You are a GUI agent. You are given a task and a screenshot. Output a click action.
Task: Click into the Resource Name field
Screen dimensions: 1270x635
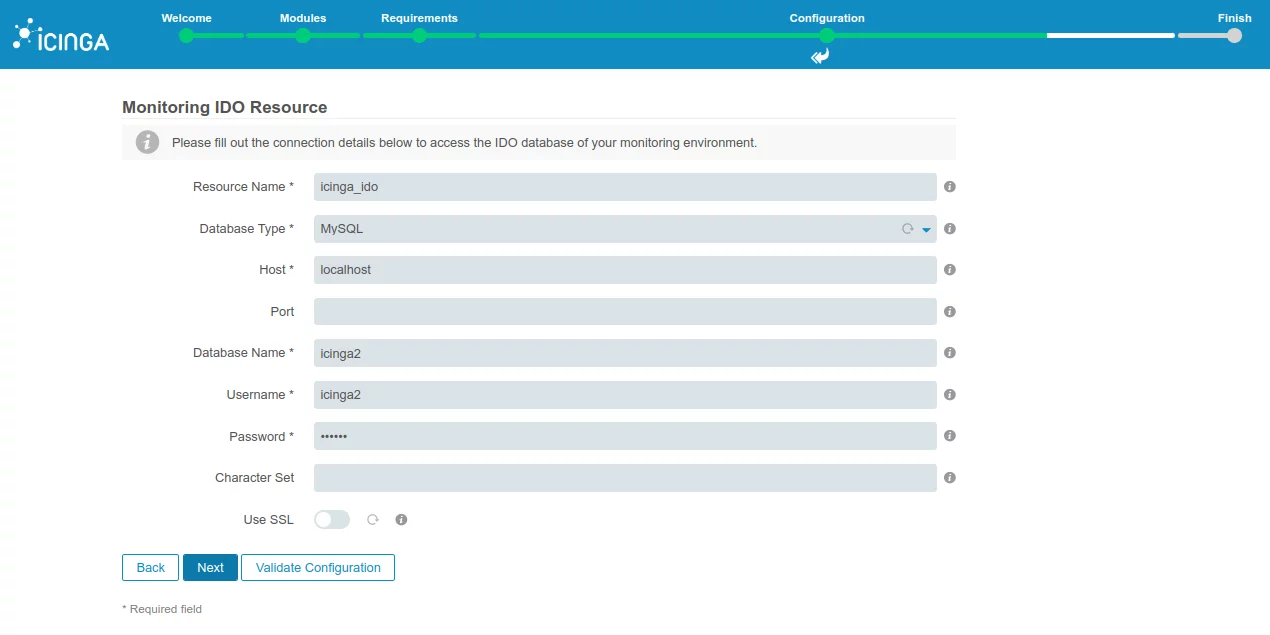(x=625, y=187)
